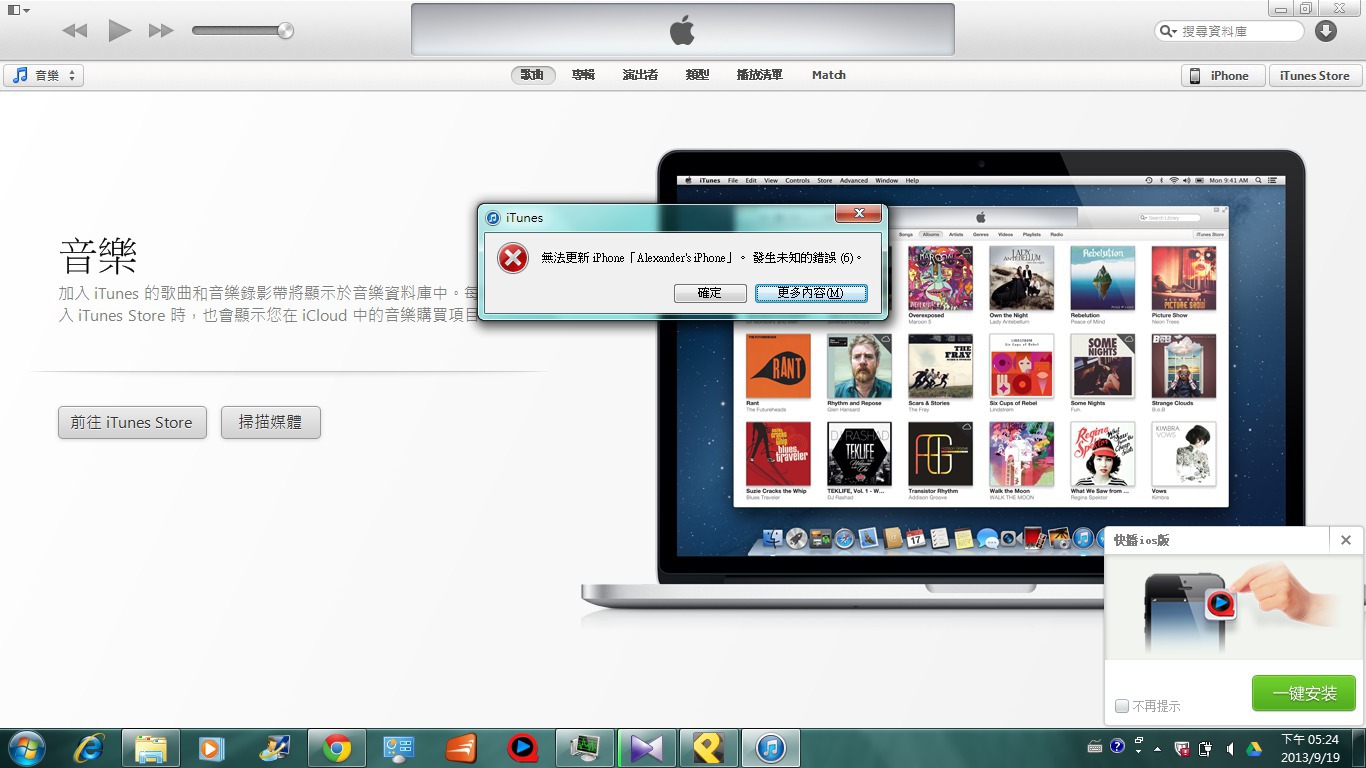This screenshot has height=768, width=1366.
Task: Open Windows Media Player from taskbar
Action: 211,748
